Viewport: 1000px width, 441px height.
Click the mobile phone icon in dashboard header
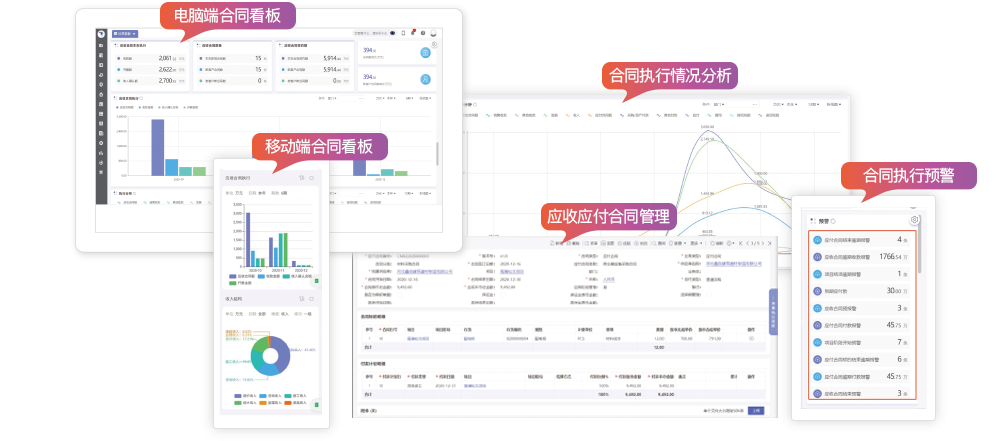point(403,33)
